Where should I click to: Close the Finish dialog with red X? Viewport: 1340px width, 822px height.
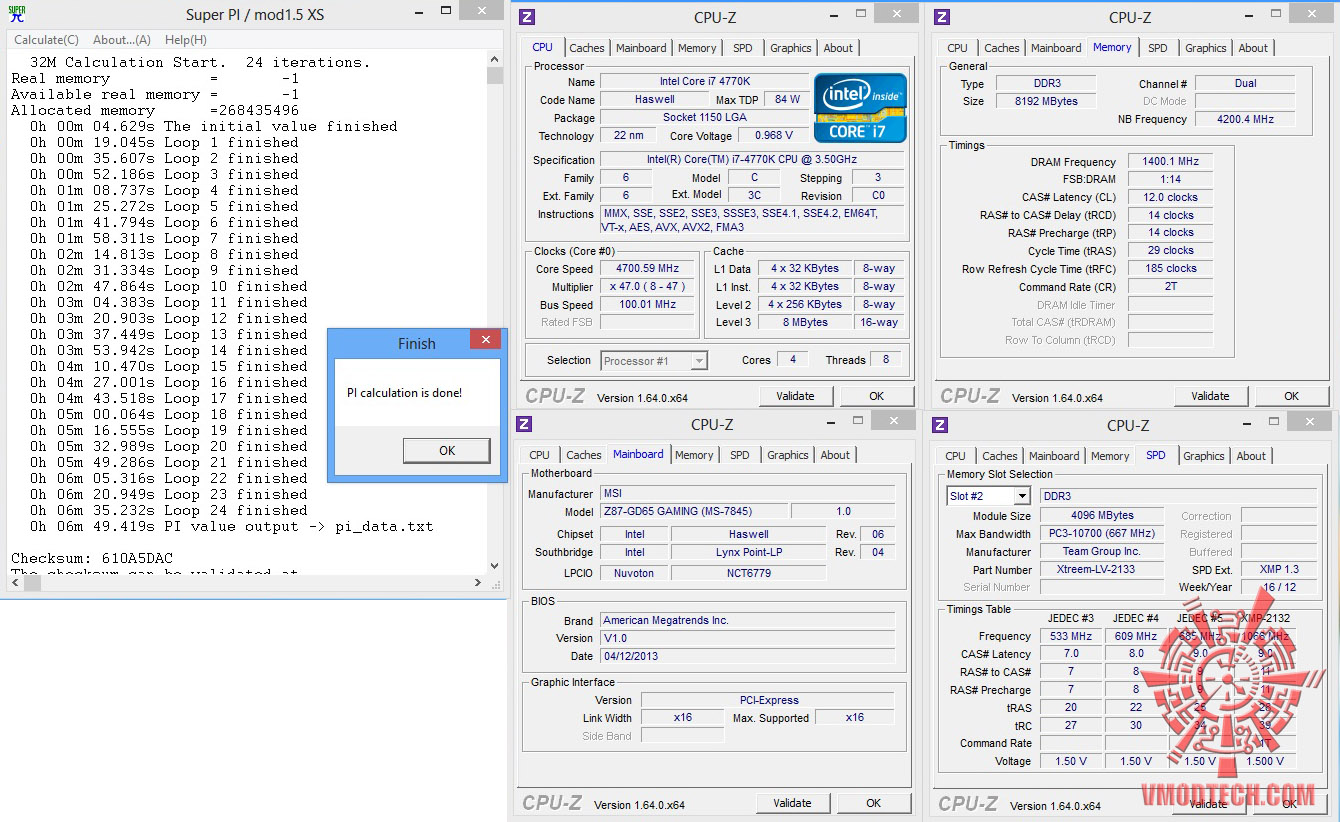[x=485, y=341]
